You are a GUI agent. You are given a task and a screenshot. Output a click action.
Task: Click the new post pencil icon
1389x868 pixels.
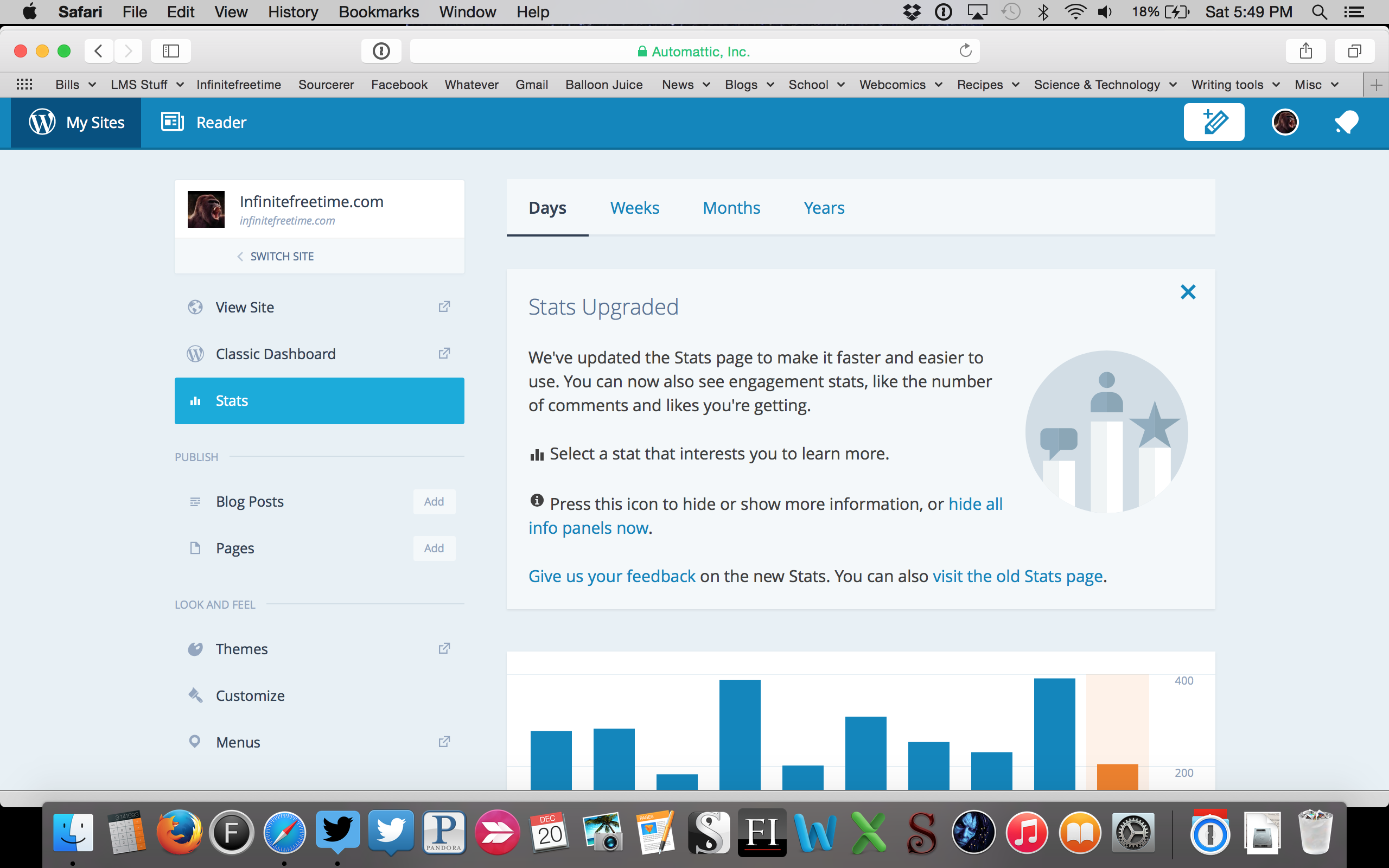(x=1213, y=122)
